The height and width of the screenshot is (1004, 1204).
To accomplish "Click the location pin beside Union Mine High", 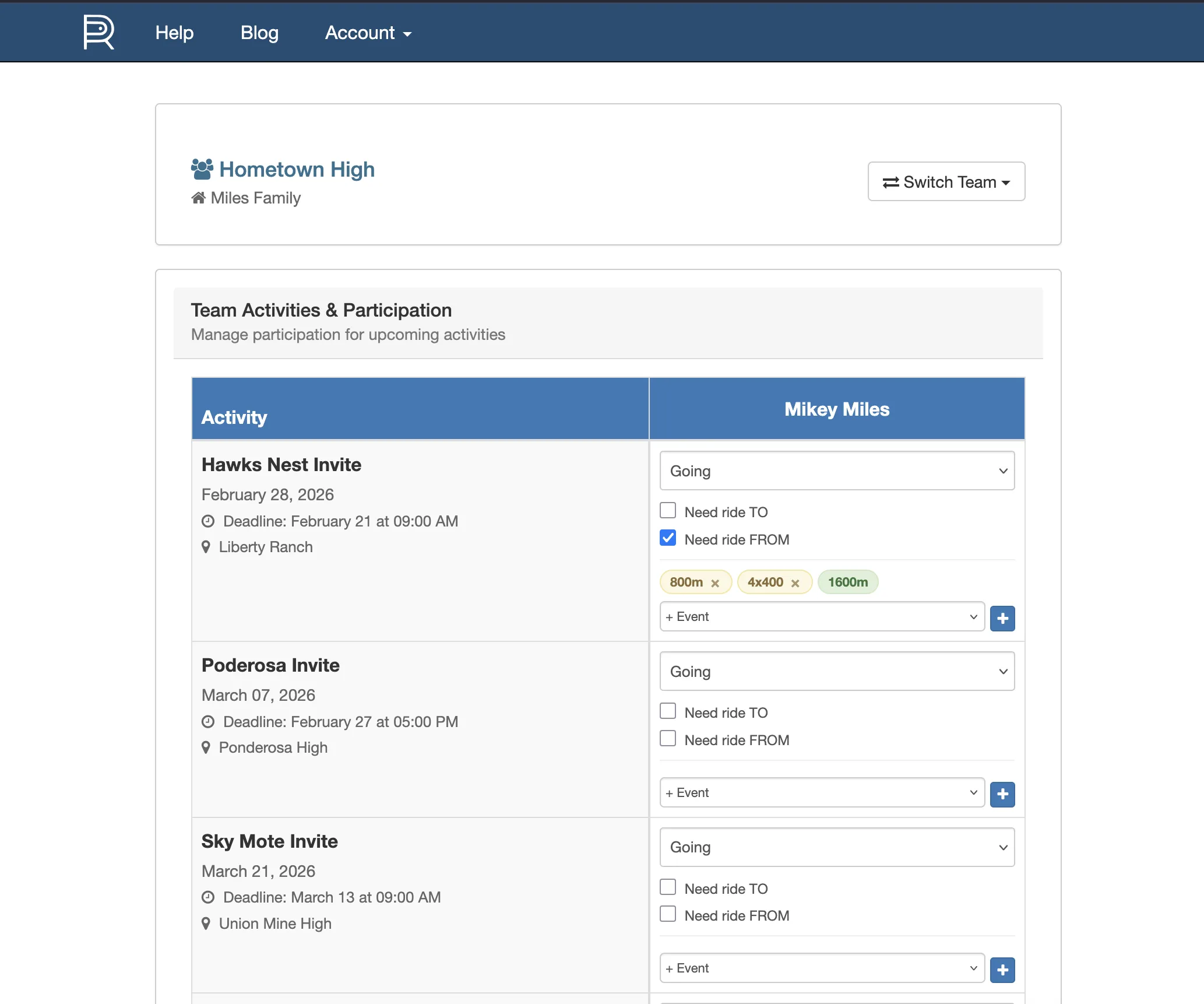I will coord(206,924).
